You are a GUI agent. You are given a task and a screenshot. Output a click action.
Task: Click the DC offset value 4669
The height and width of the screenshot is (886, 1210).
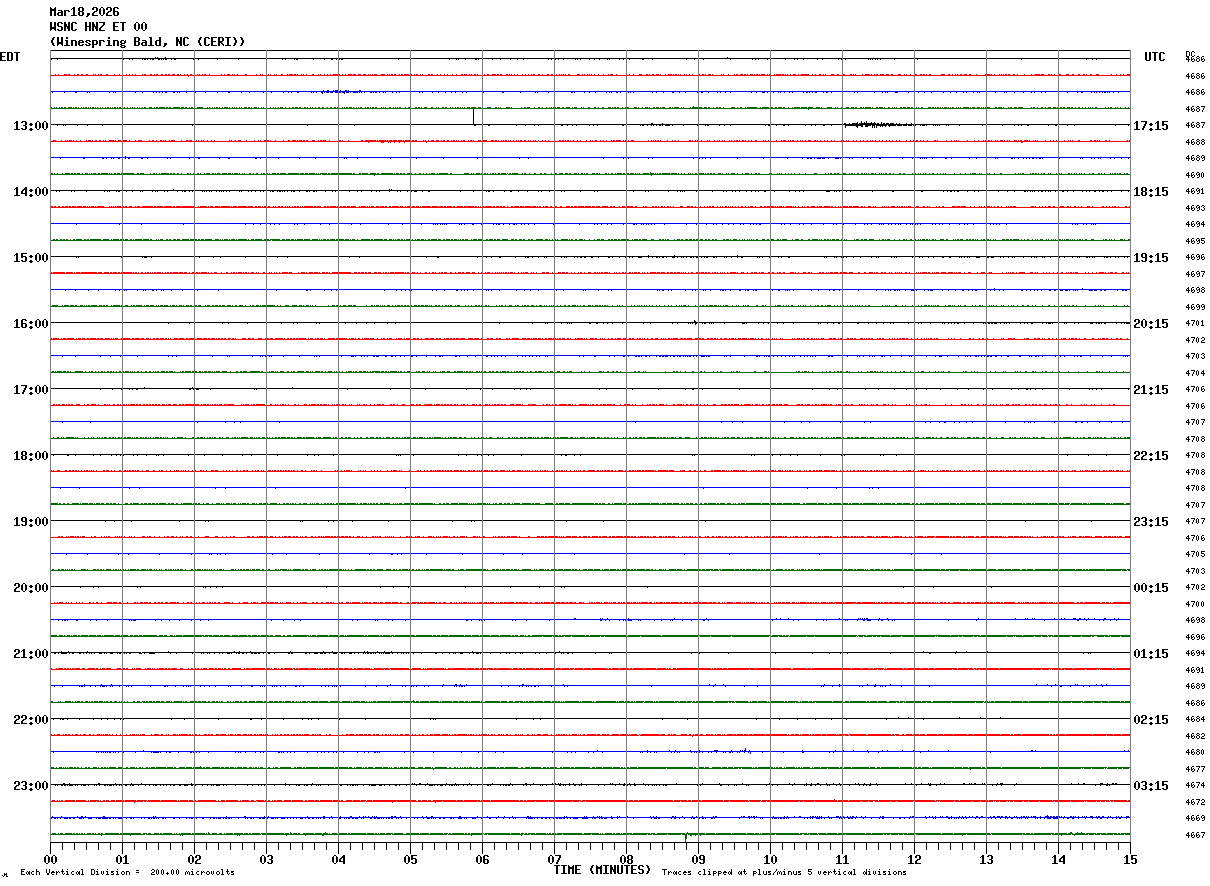(x=1194, y=818)
